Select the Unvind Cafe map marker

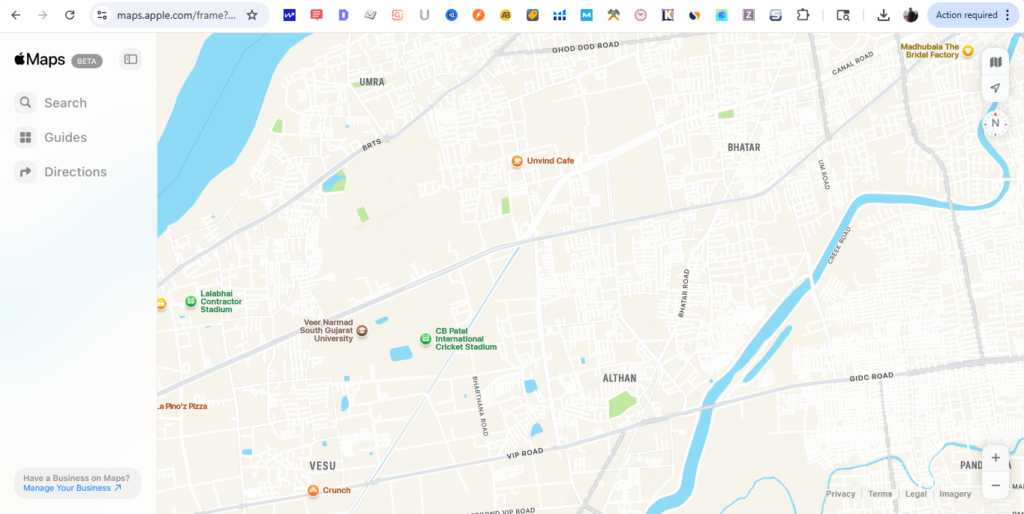tap(517, 161)
